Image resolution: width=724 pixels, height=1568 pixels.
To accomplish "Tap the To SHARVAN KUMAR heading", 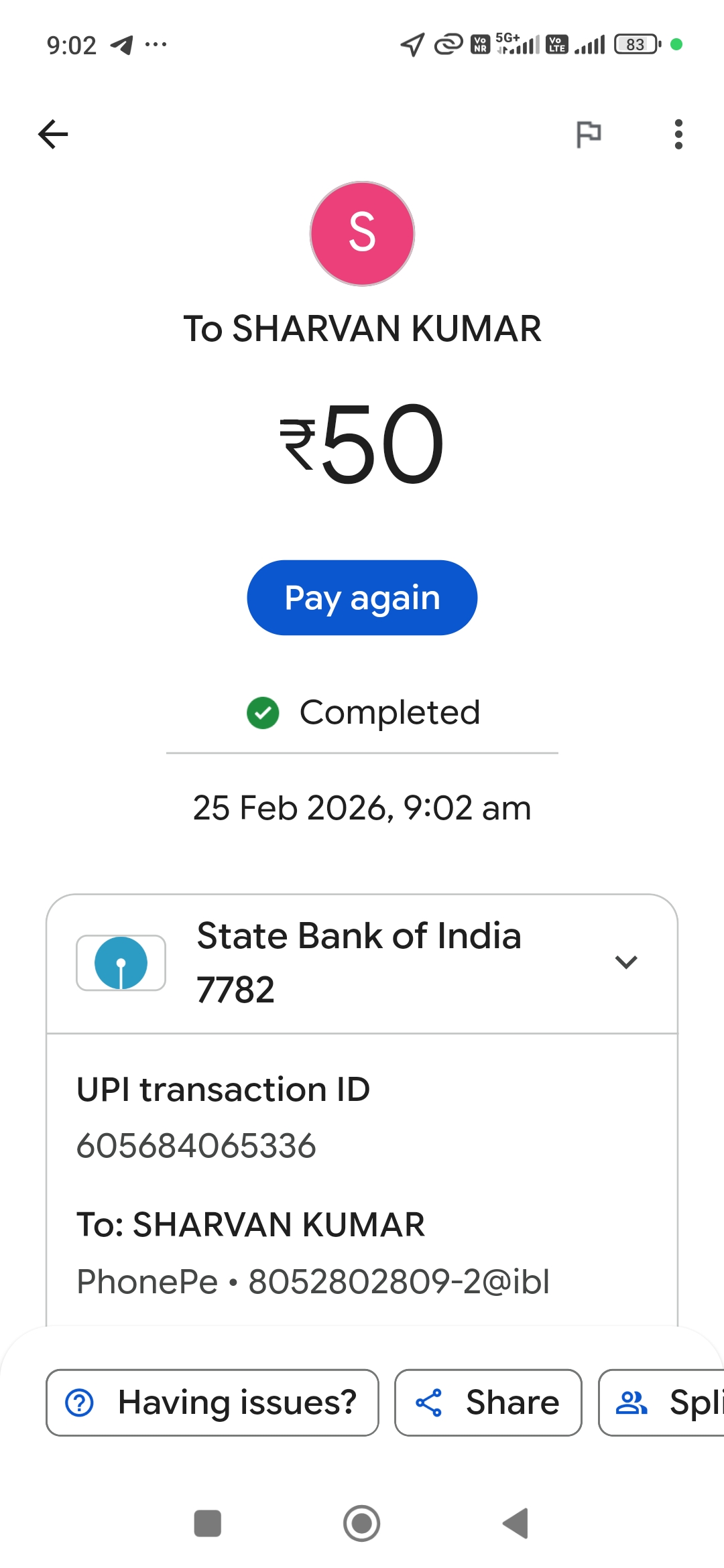I will (362, 328).
